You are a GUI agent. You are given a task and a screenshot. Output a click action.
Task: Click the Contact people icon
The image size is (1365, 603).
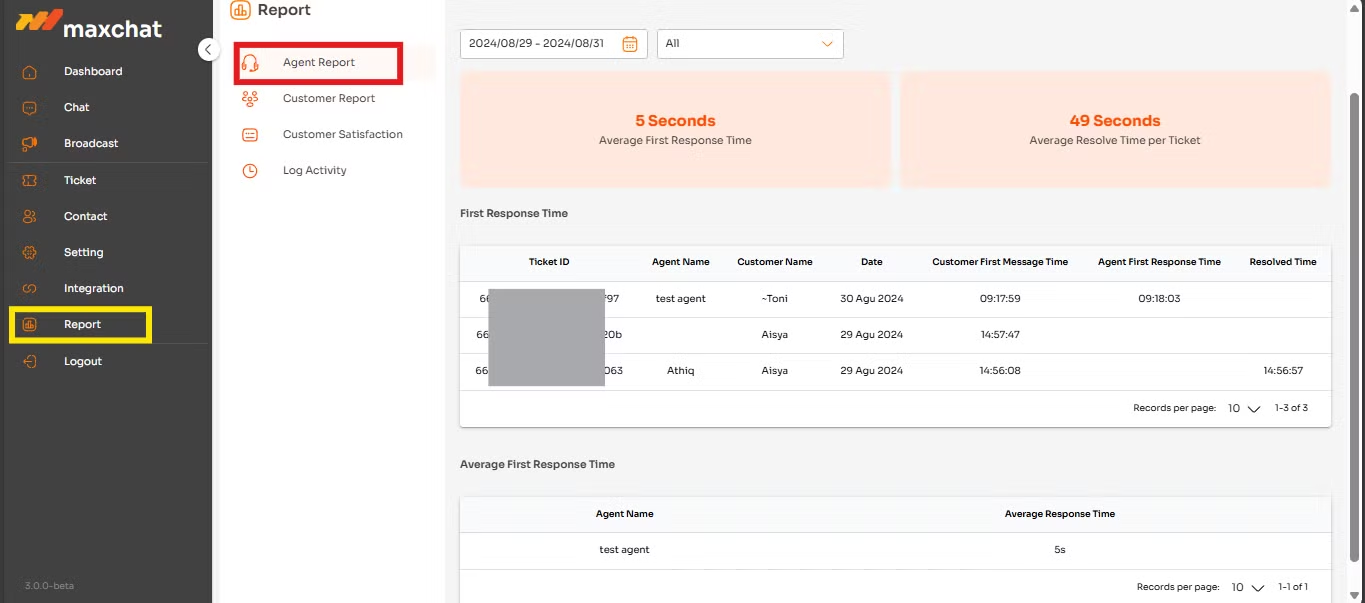tap(30, 217)
